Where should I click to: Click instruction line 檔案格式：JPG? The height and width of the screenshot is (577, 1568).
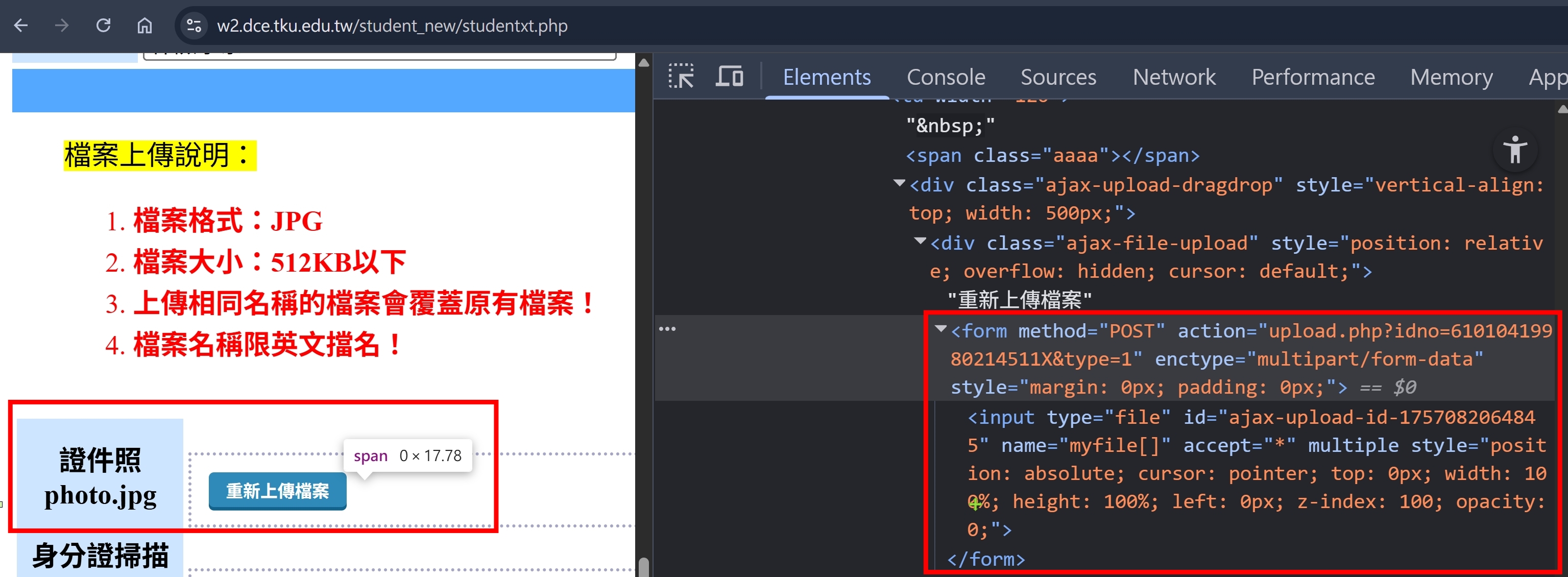(228, 220)
